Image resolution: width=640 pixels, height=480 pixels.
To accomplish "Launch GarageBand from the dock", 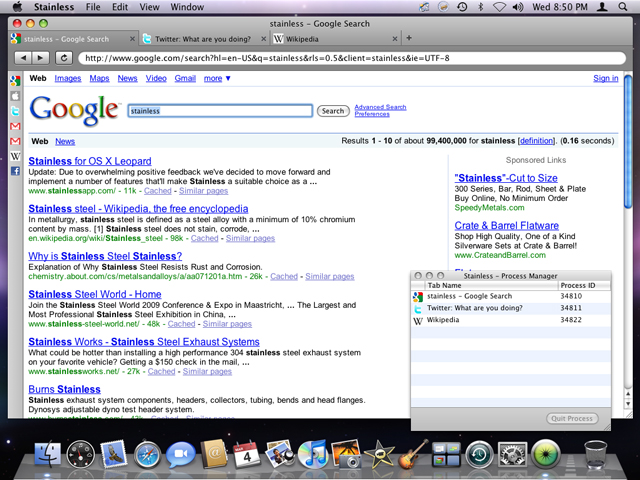I will click(x=413, y=454).
